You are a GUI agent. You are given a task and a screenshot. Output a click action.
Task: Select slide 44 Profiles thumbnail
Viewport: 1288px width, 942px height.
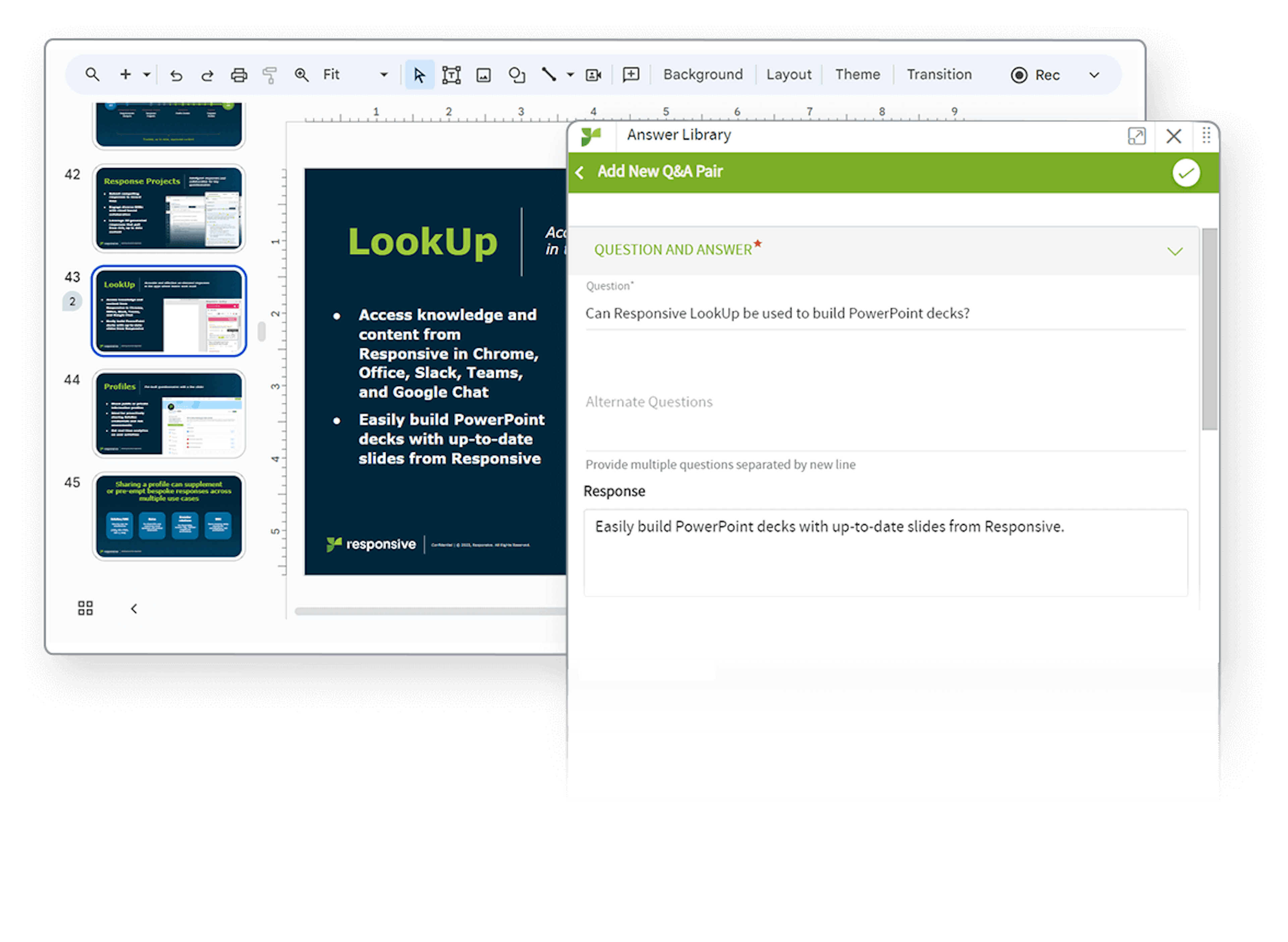(169, 413)
